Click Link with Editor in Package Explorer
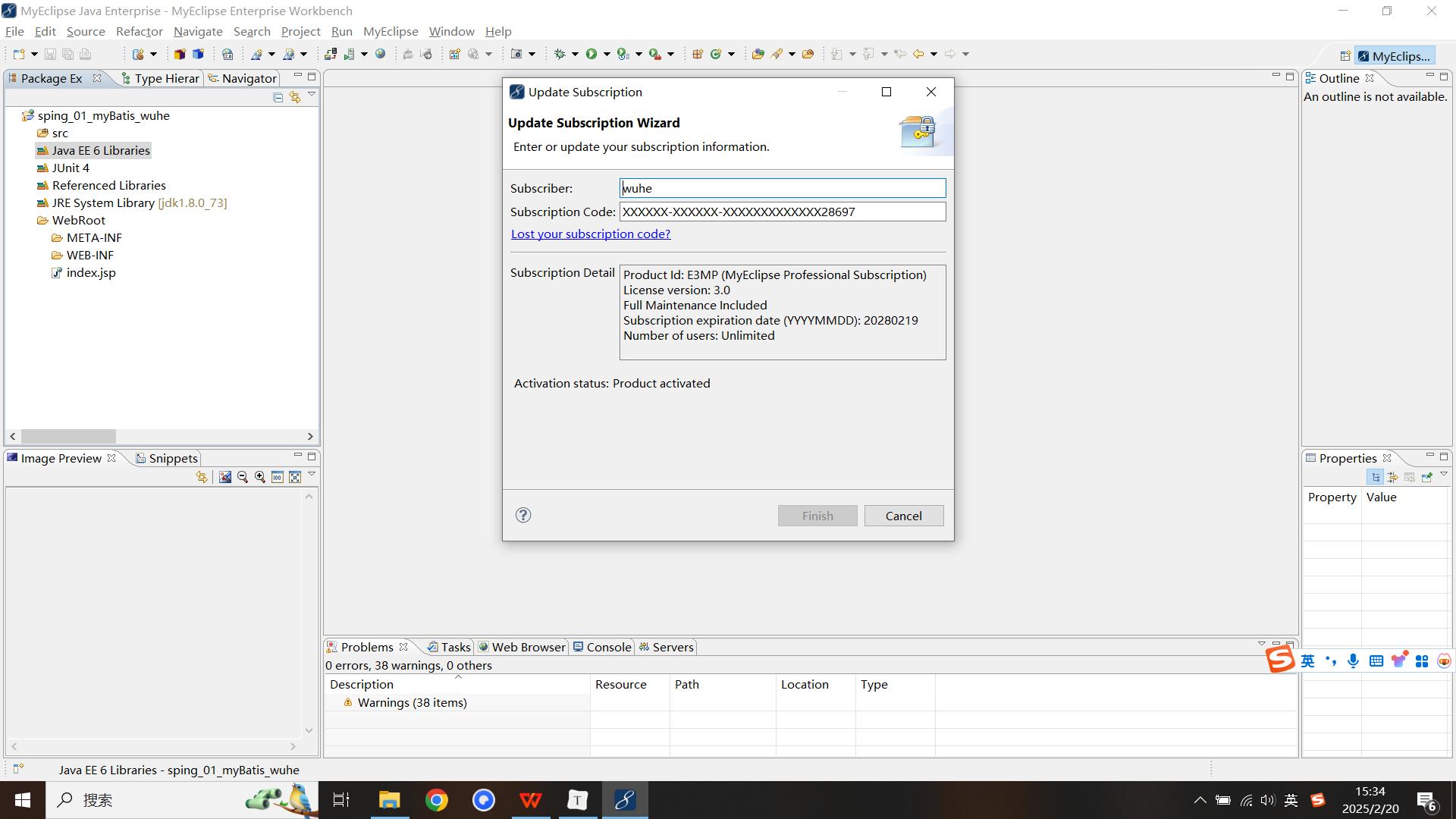Image resolution: width=1456 pixels, height=819 pixels. pyautogui.click(x=295, y=97)
